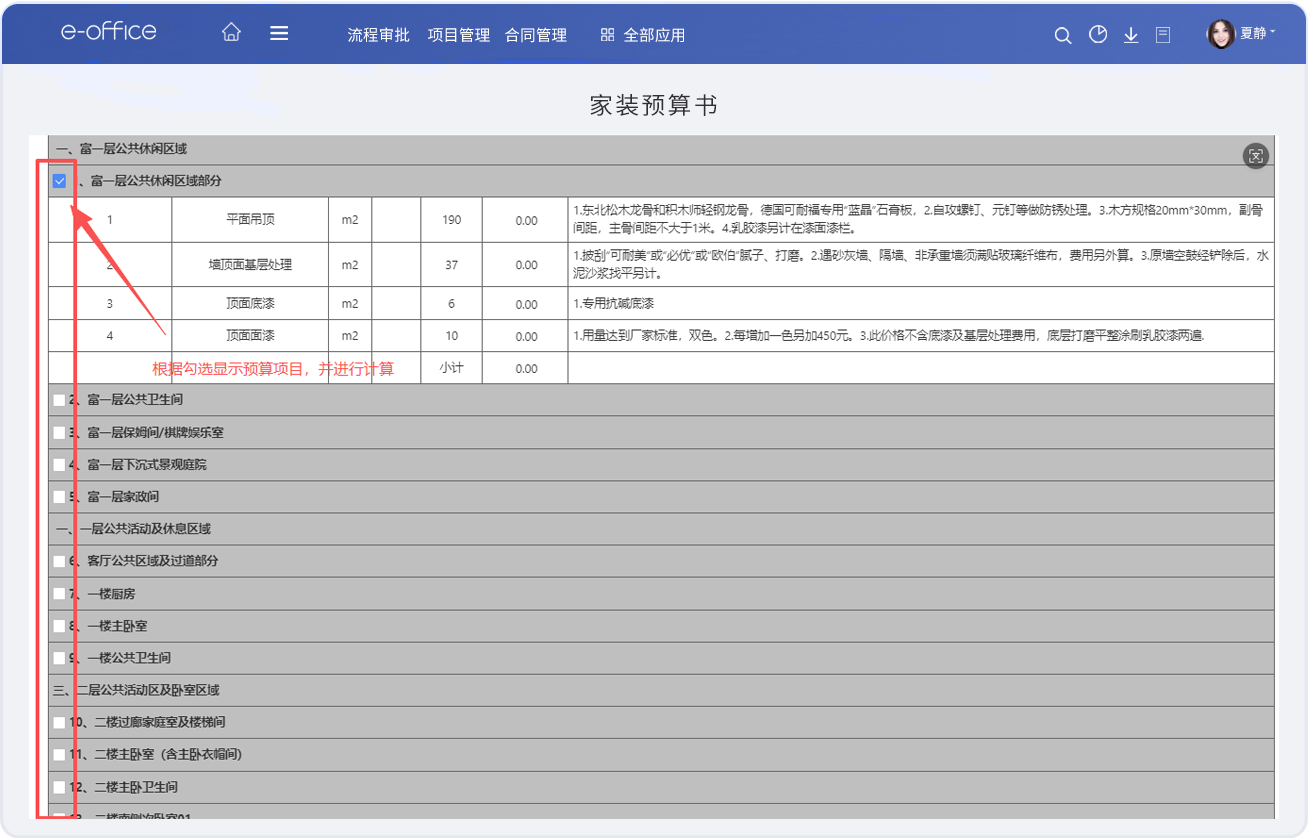
Task: Uncheck the 富一层公共休闲区域部分 checkbox
Action: [x=59, y=181]
